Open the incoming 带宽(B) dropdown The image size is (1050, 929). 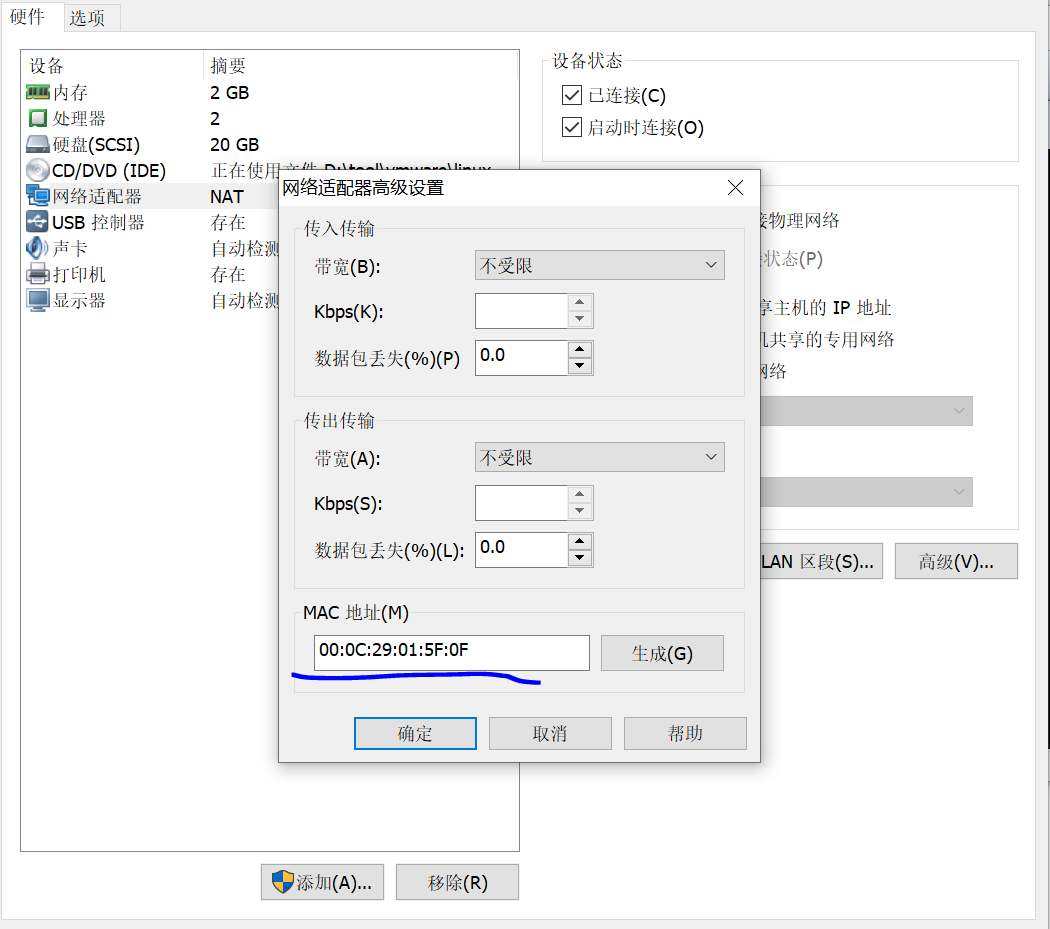click(x=599, y=265)
